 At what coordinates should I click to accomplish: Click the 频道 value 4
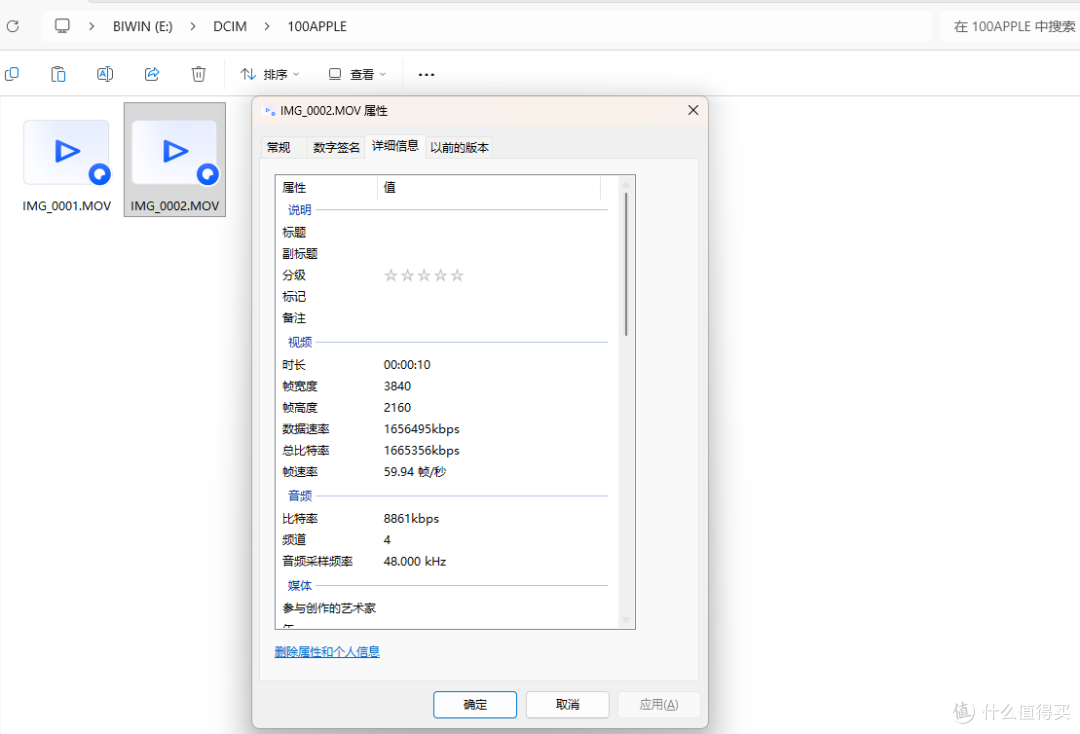tap(387, 540)
